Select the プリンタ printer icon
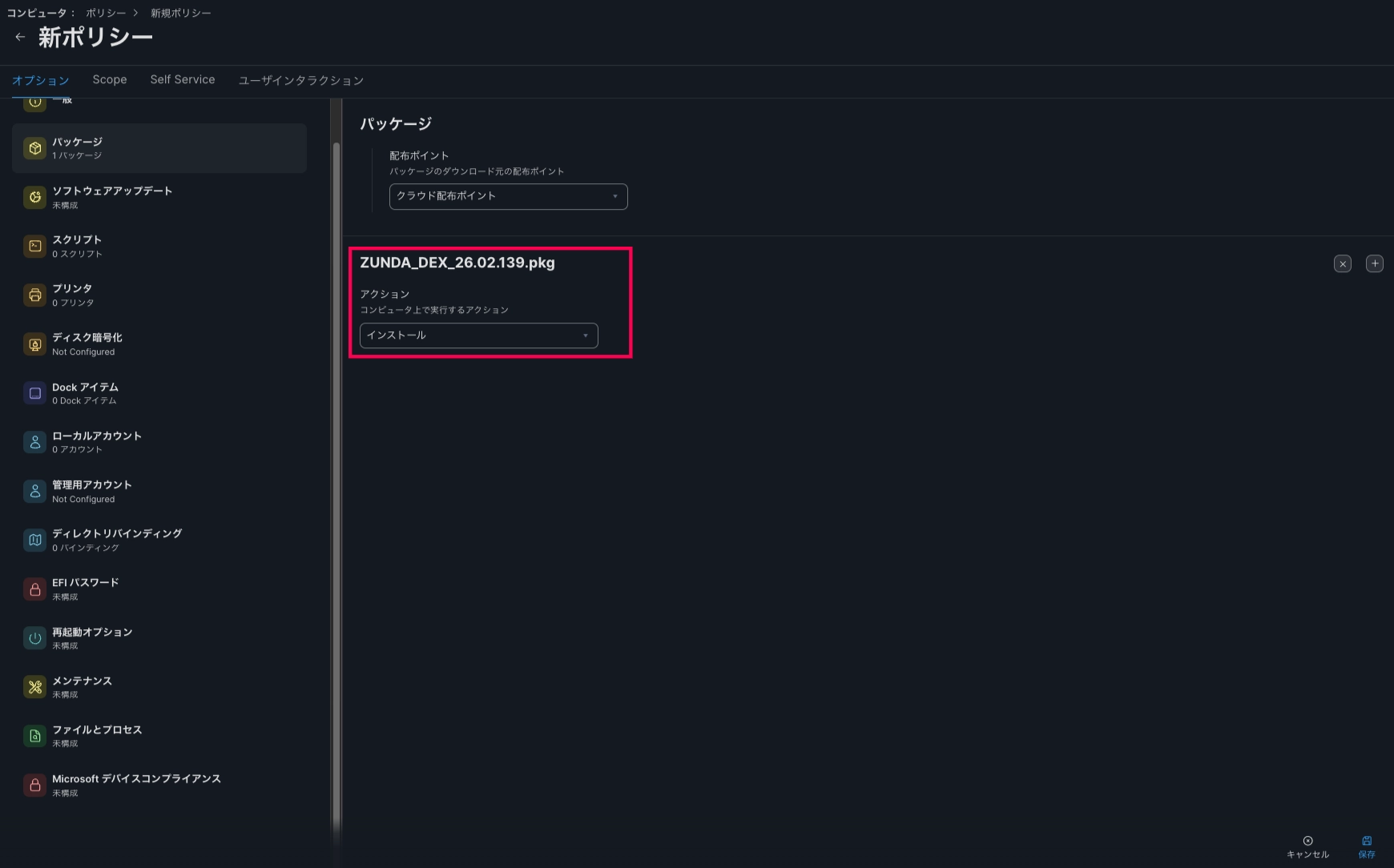 coord(34,295)
